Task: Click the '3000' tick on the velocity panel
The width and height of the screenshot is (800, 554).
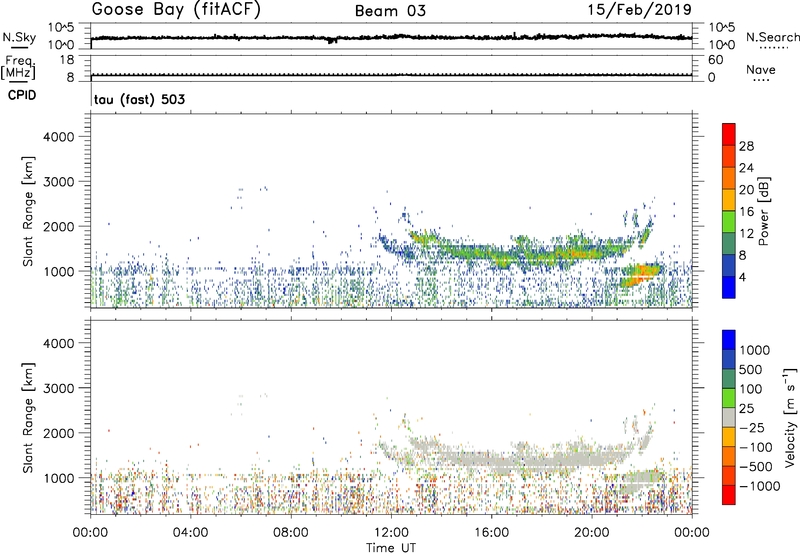Action: (x=59, y=388)
